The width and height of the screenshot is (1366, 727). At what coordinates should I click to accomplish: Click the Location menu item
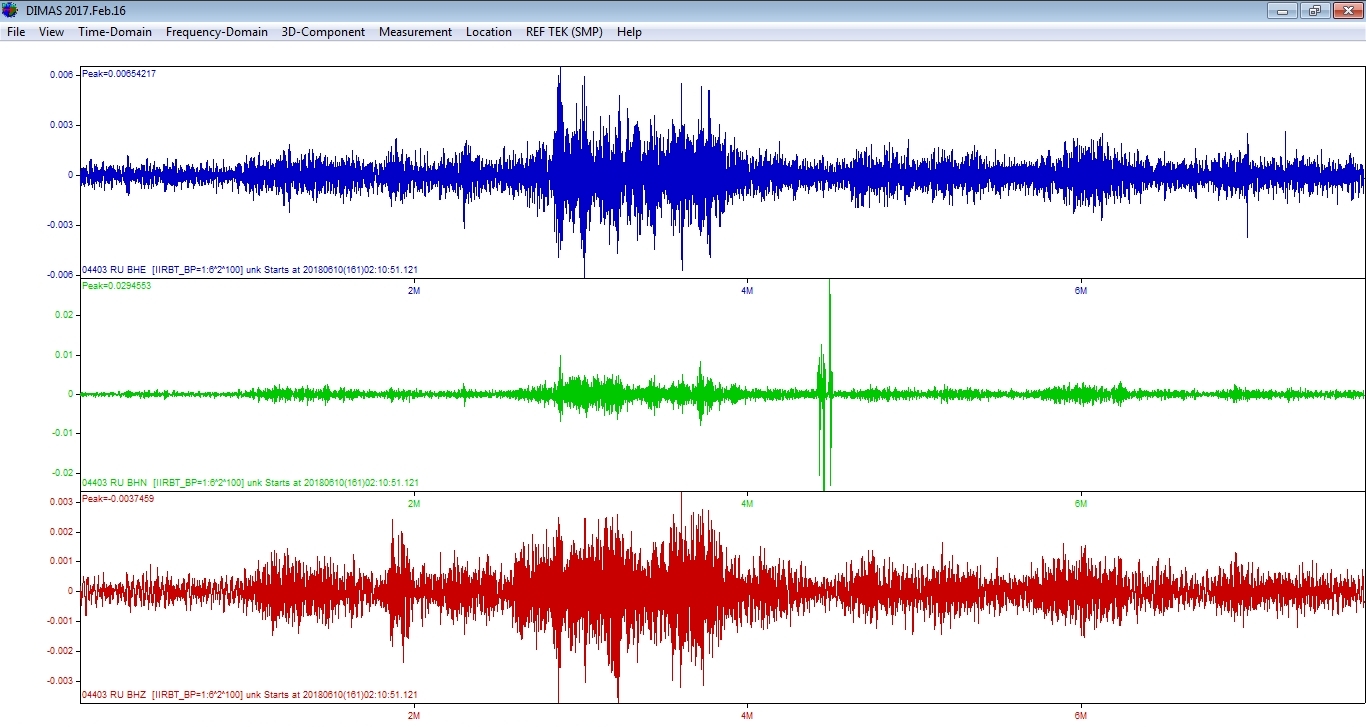[x=488, y=32]
